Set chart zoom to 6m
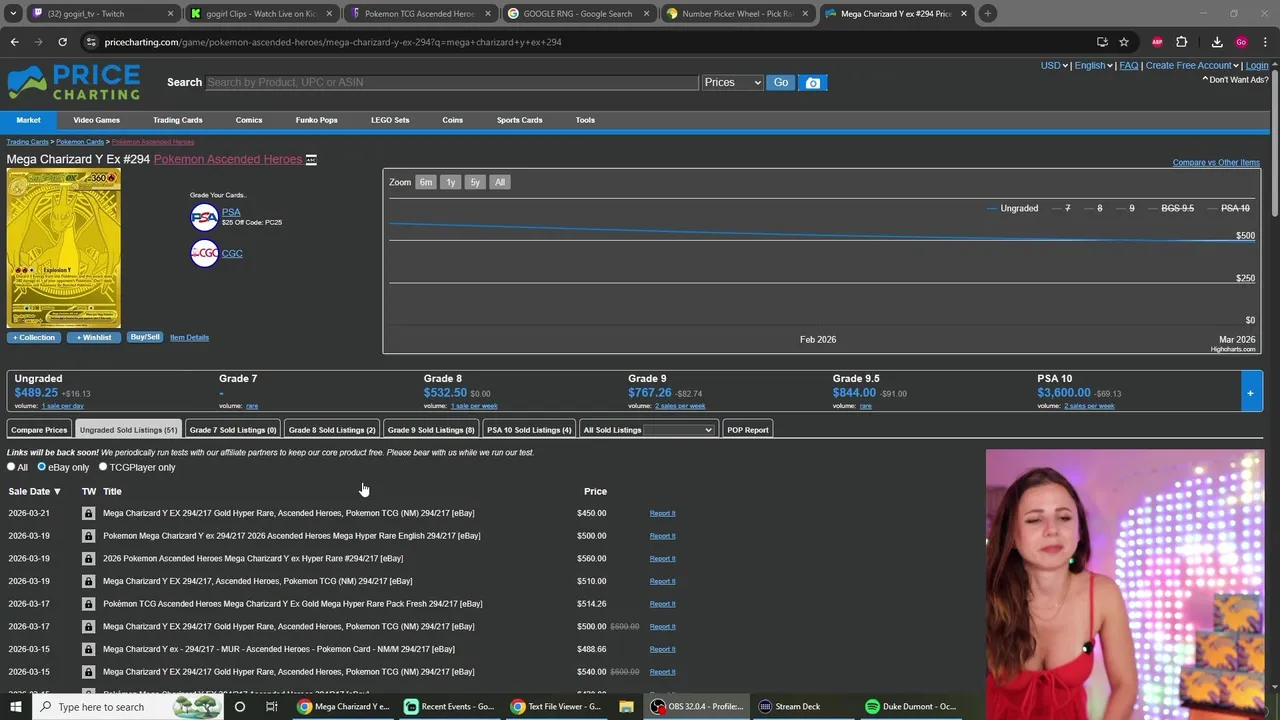1280x720 pixels. click(x=425, y=182)
